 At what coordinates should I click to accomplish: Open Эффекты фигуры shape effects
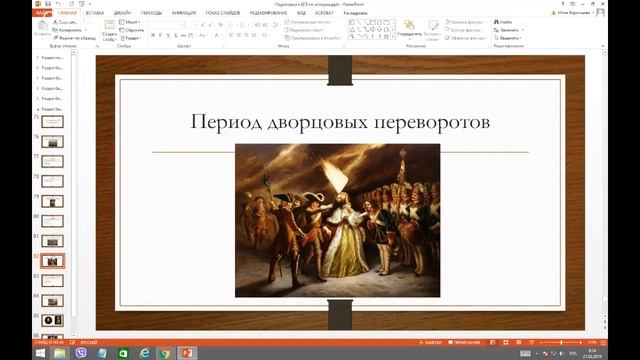[x=466, y=38]
